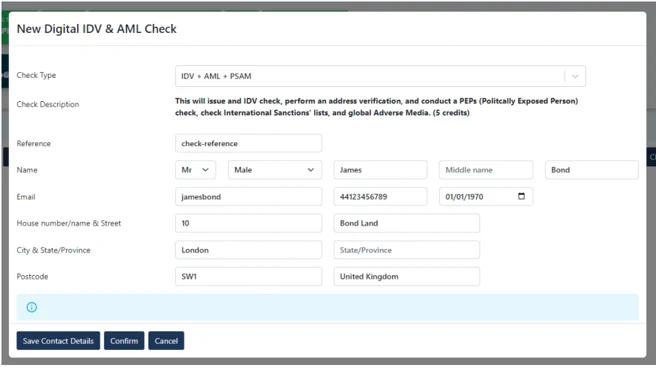656x368 pixels.
Task: Click the house number field
Action: coord(249,223)
